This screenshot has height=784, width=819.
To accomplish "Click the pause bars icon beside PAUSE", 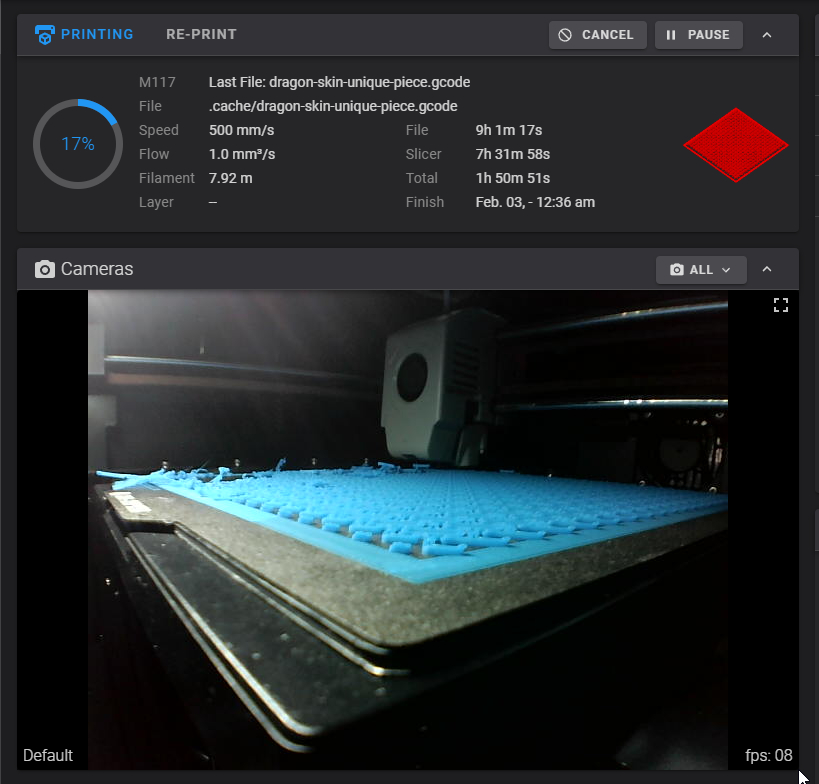I will click(x=671, y=35).
